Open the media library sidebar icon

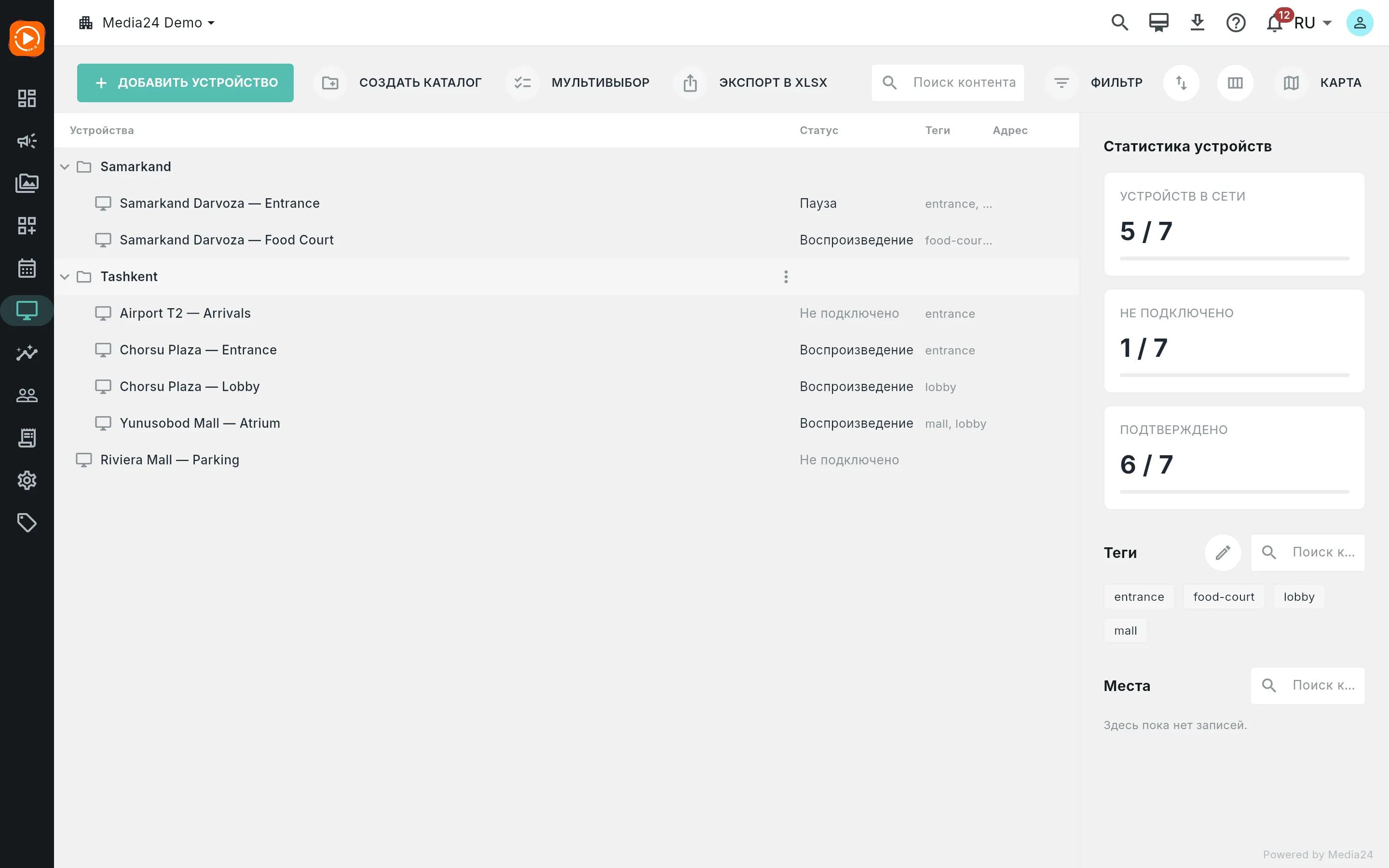tap(27, 183)
